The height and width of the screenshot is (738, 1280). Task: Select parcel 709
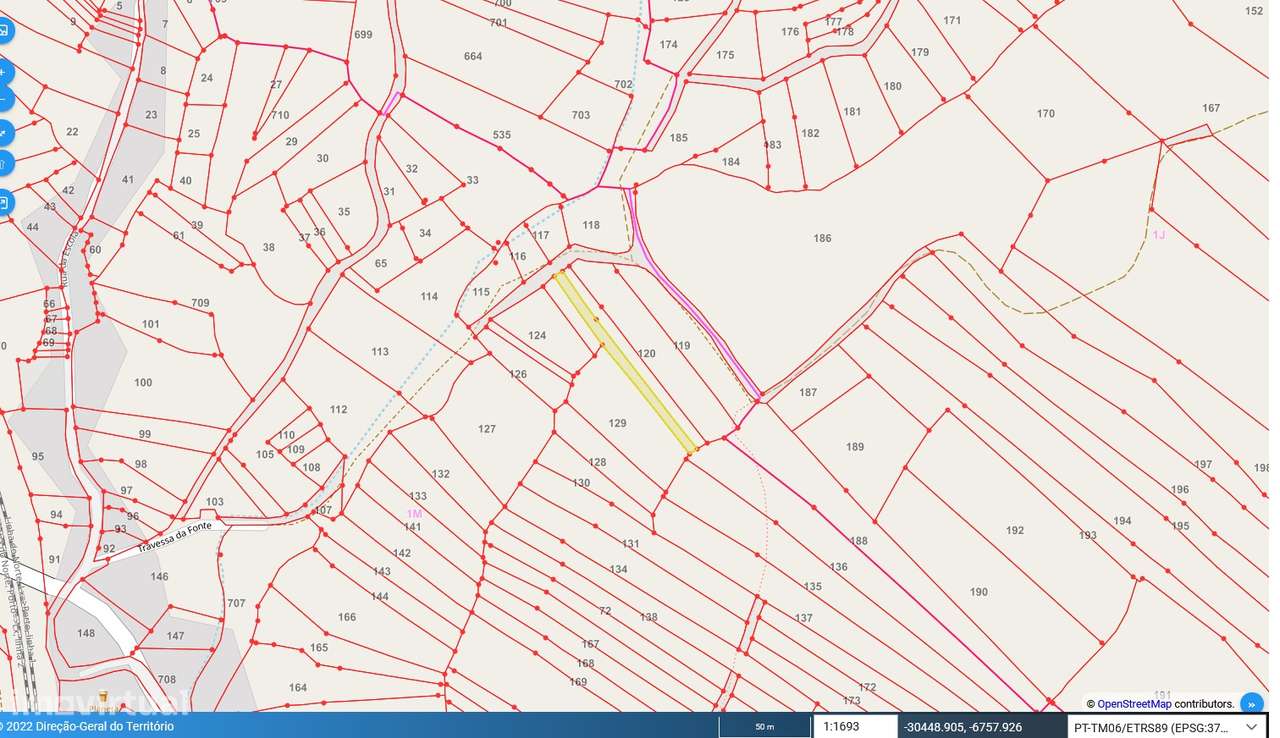pyautogui.click(x=200, y=302)
